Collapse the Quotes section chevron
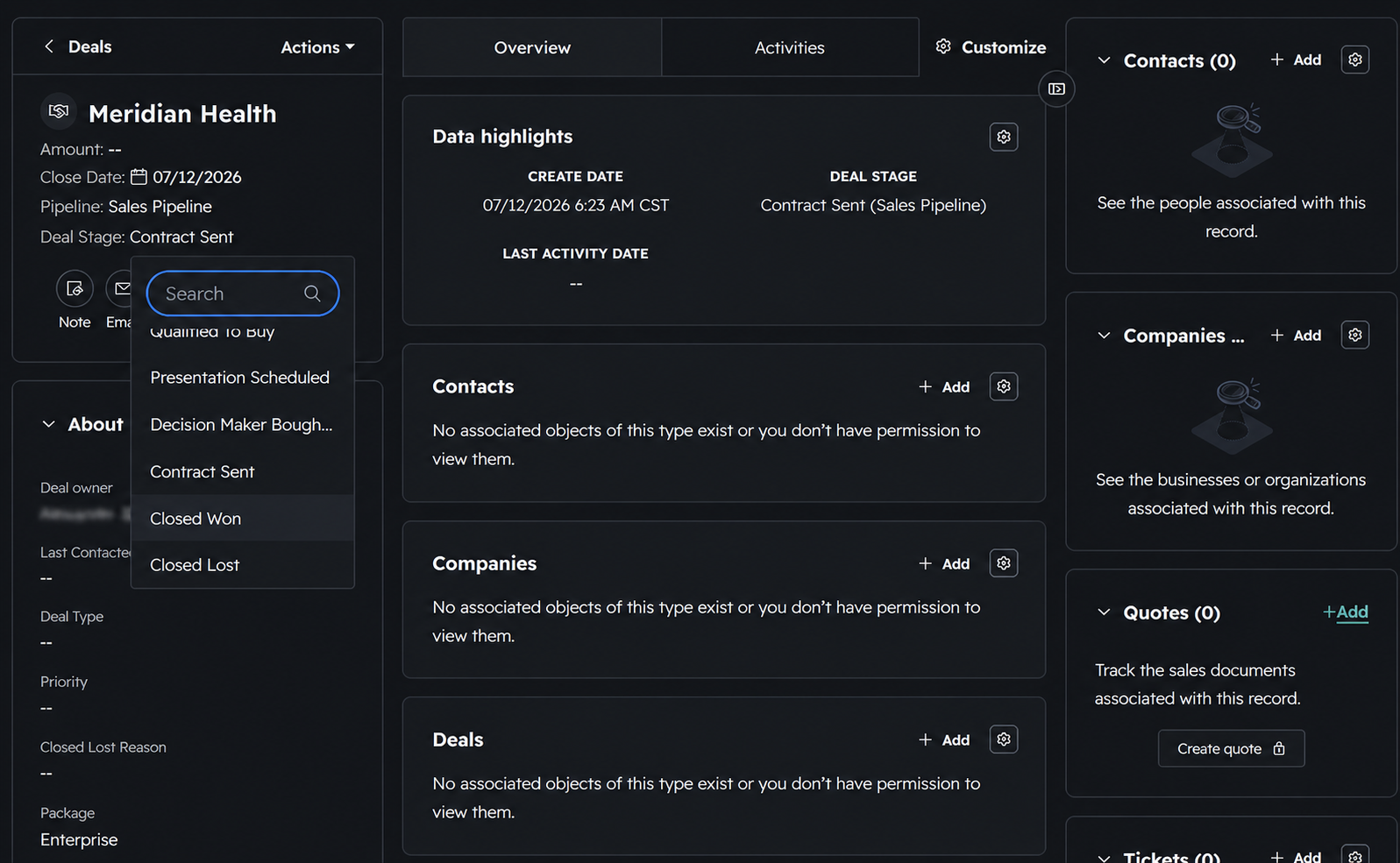The width and height of the screenshot is (1400, 863). point(1104,612)
